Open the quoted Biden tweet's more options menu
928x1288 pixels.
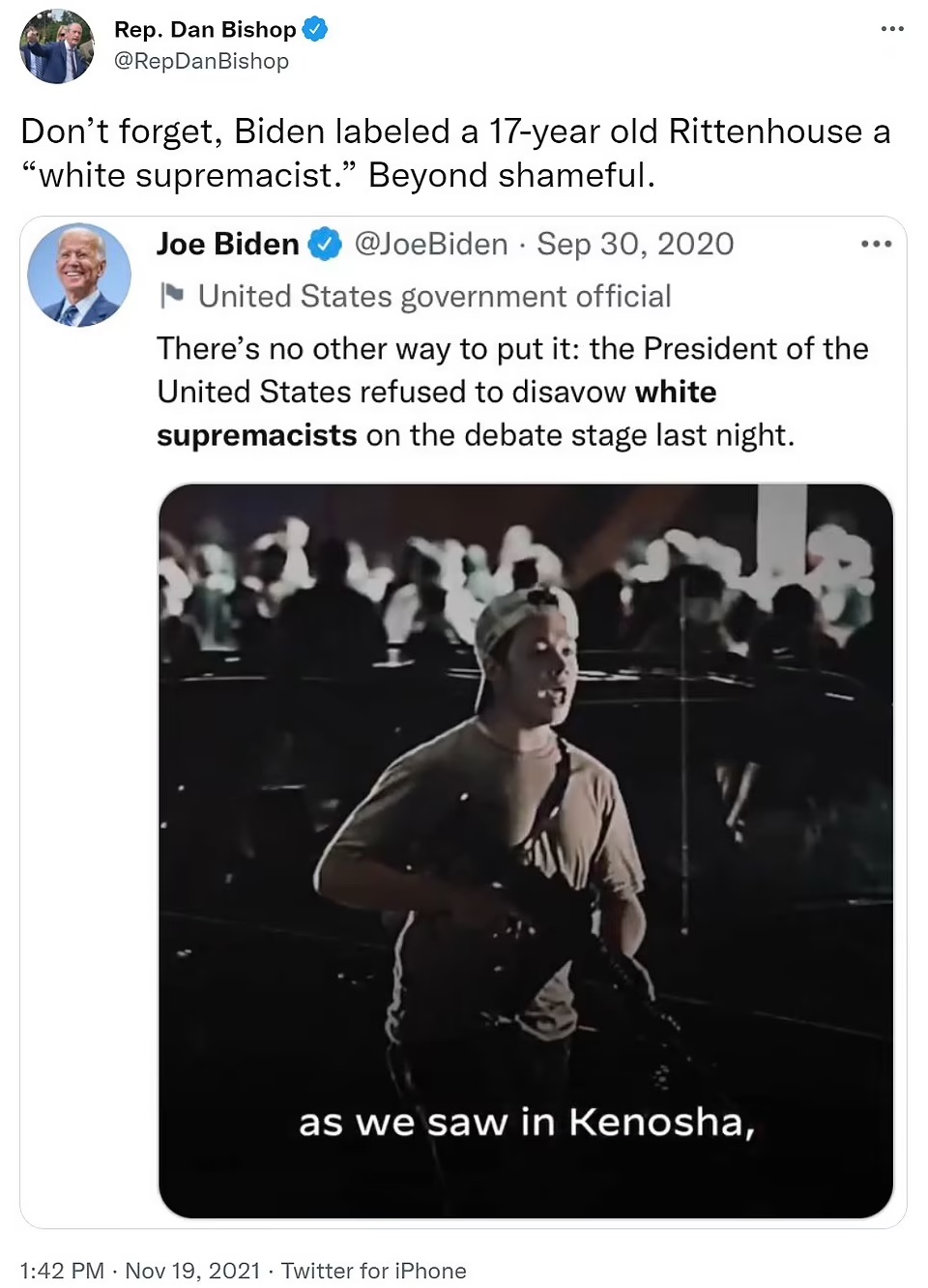(876, 244)
